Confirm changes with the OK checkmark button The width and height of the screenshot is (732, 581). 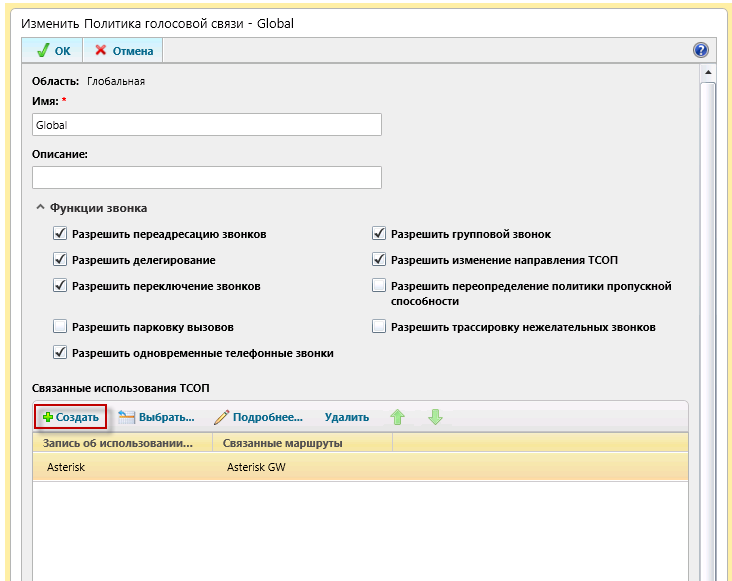52,51
